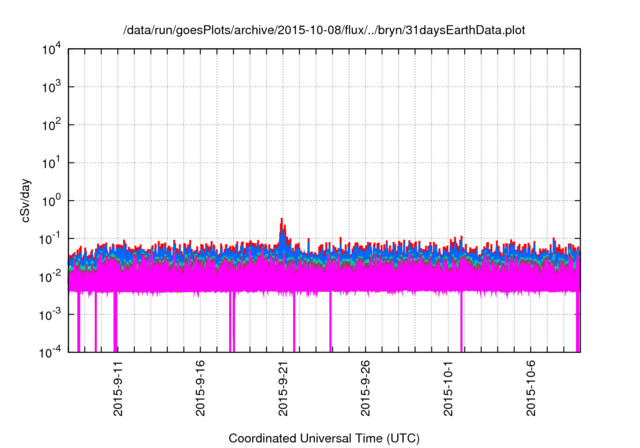Click the 2015-10-1 date tick label
Image resolution: width=640 pixels, height=448 pixels.
pyautogui.click(x=448, y=388)
